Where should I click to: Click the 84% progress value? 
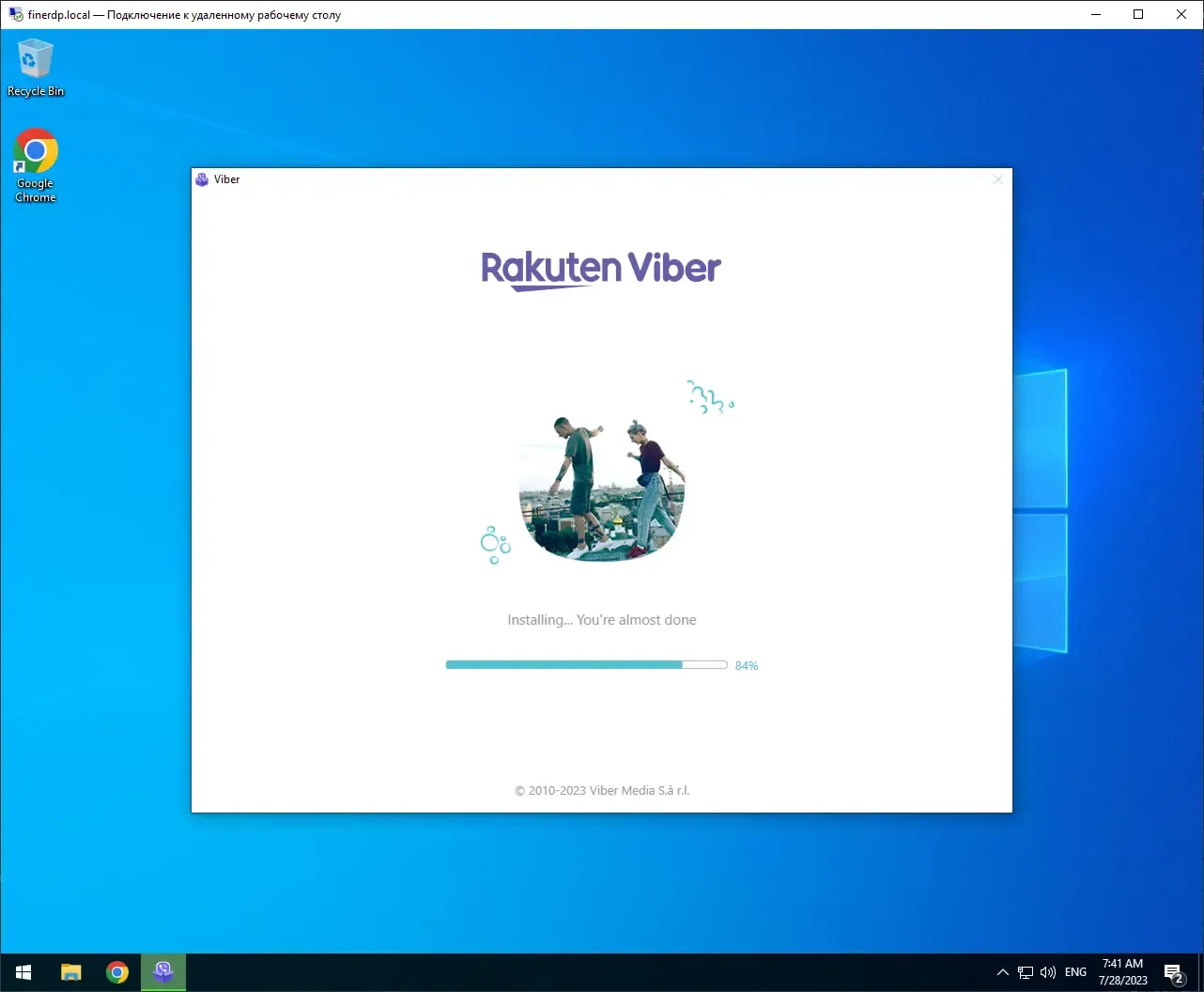(747, 666)
